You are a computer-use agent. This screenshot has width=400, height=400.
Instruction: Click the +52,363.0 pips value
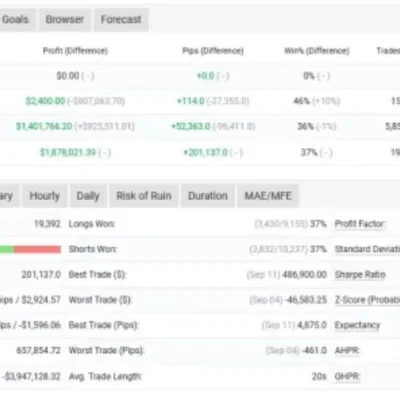(x=190, y=127)
